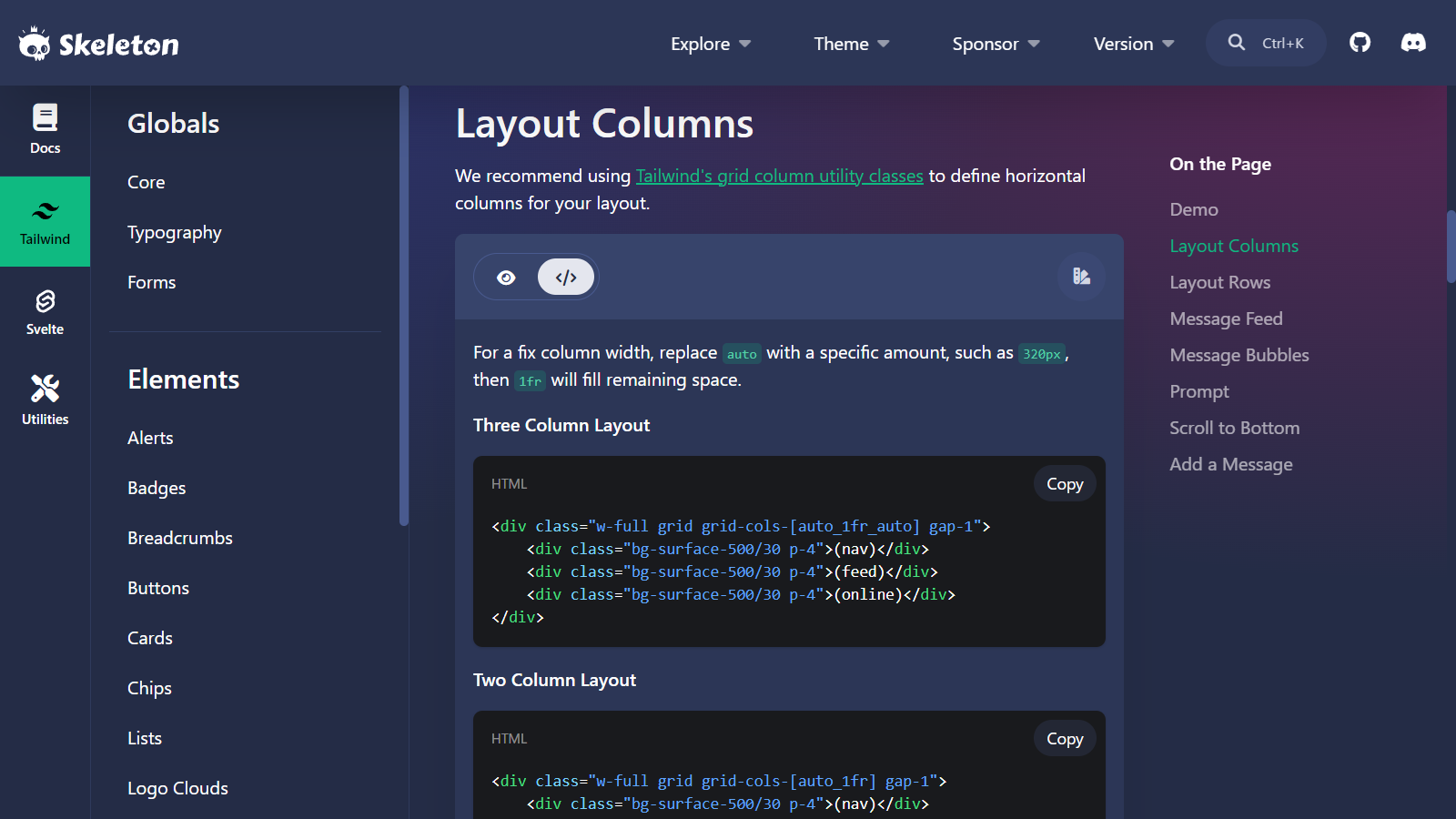Jump to Message Bubbles section

(1239, 355)
